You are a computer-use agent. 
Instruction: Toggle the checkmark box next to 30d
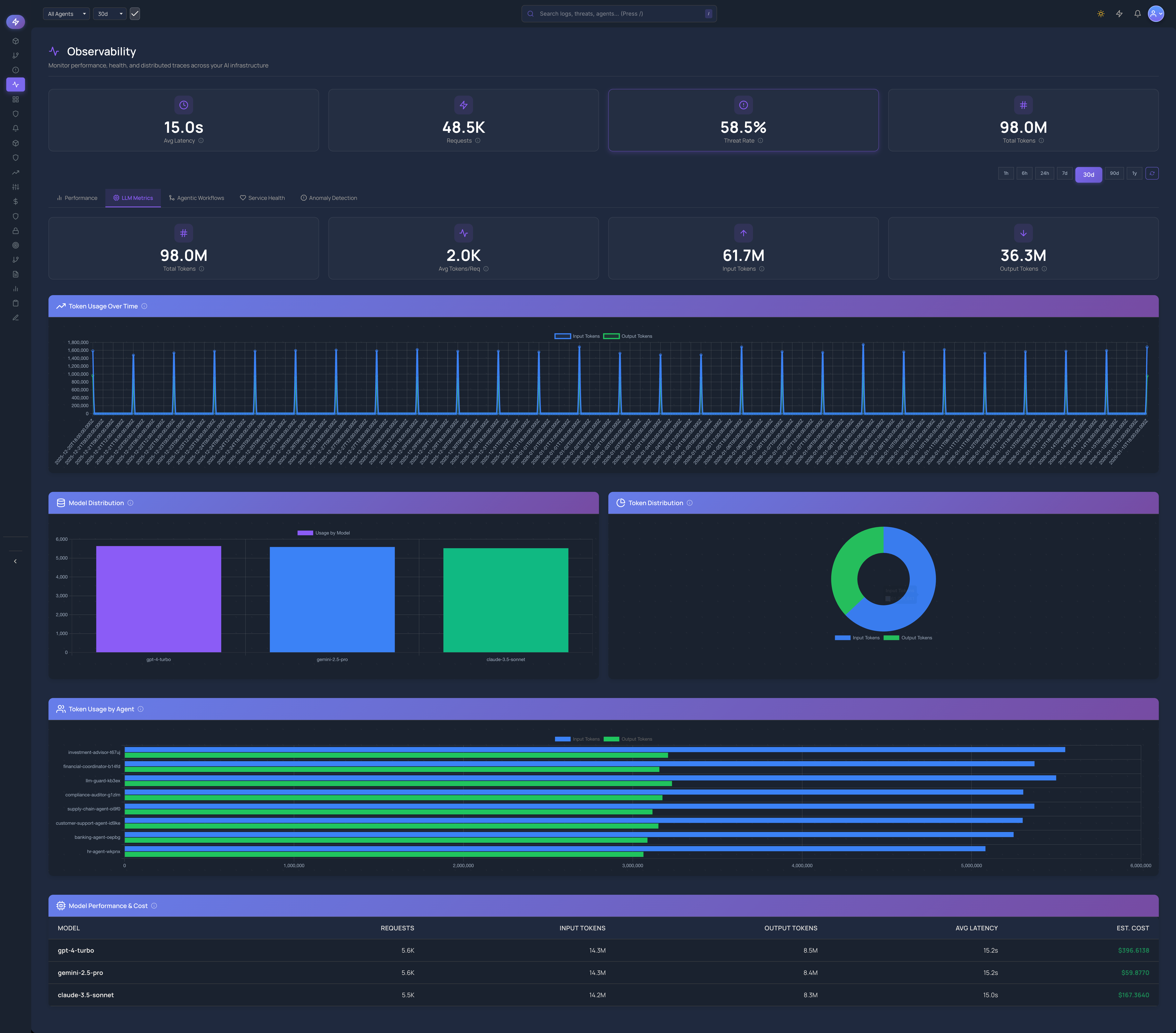135,14
